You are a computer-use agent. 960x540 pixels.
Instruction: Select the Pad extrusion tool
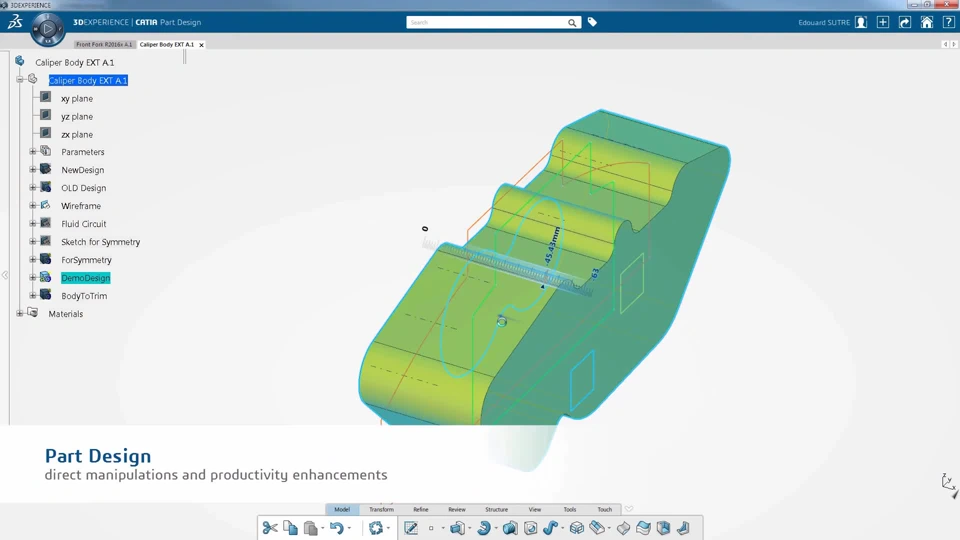[x=457, y=528]
